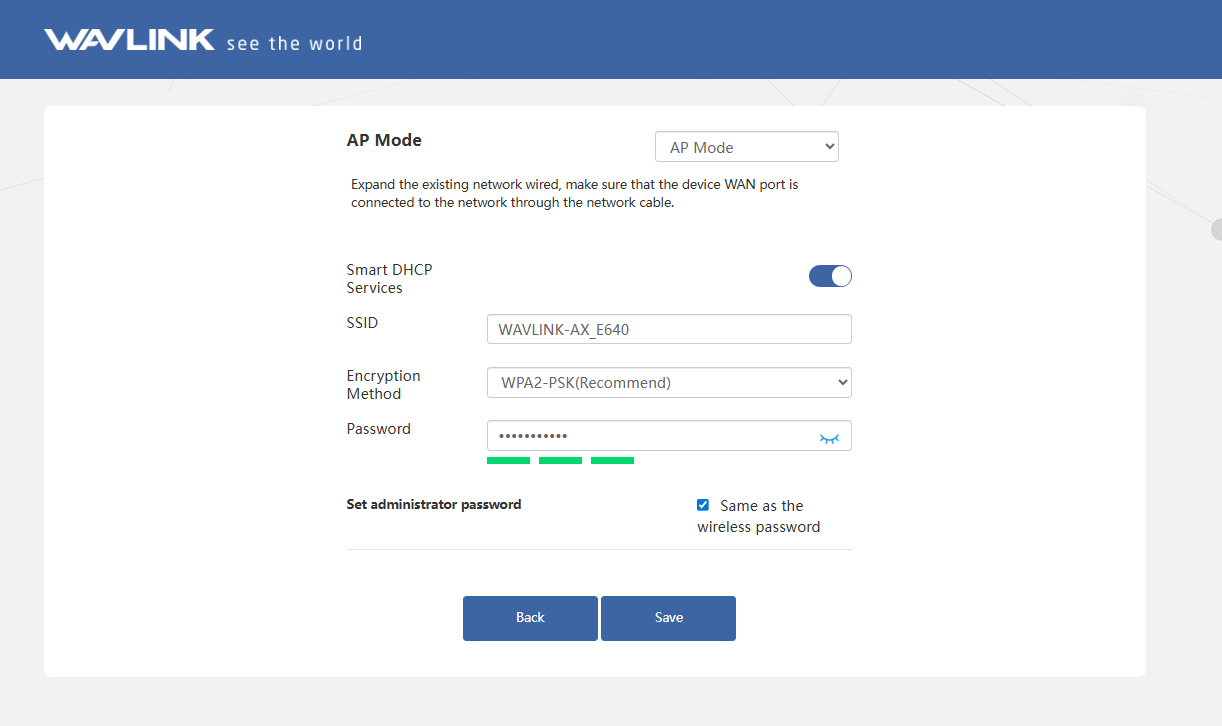1222x726 pixels.
Task: Click the first green password strength bar
Action: 508,460
